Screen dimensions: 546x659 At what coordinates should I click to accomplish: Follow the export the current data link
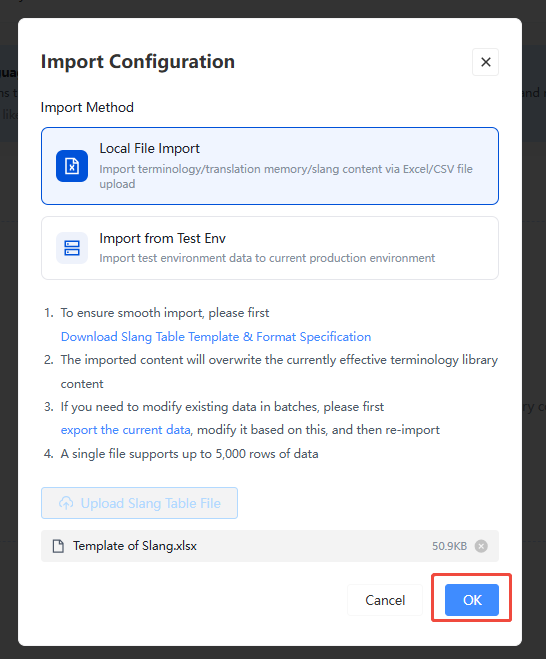(x=125, y=430)
